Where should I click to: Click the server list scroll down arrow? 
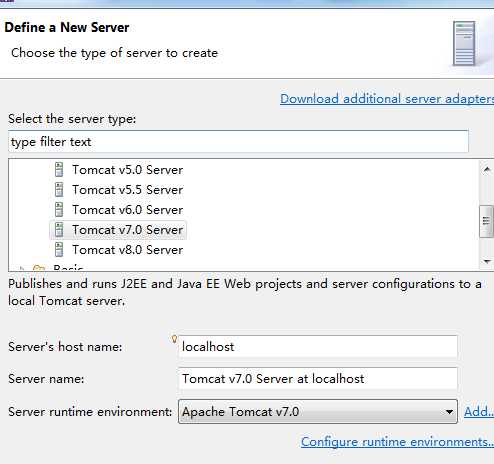(x=487, y=261)
